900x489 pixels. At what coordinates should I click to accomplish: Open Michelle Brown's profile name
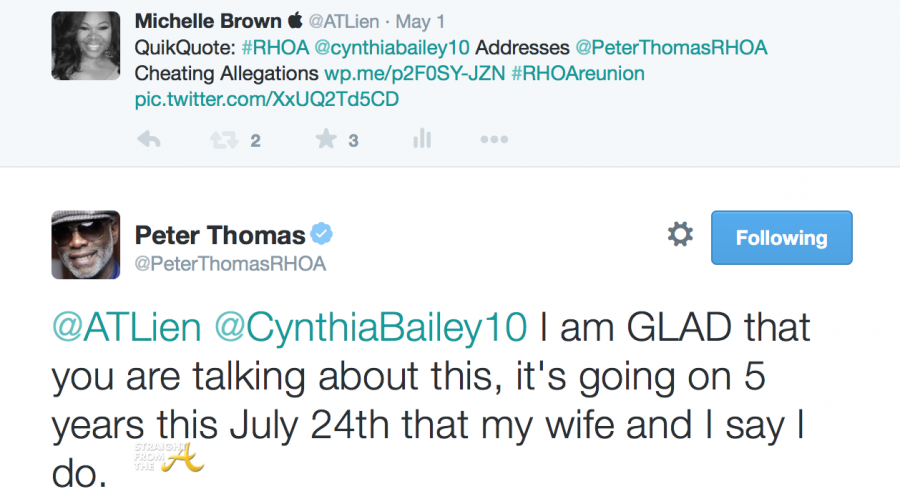click(208, 20)
